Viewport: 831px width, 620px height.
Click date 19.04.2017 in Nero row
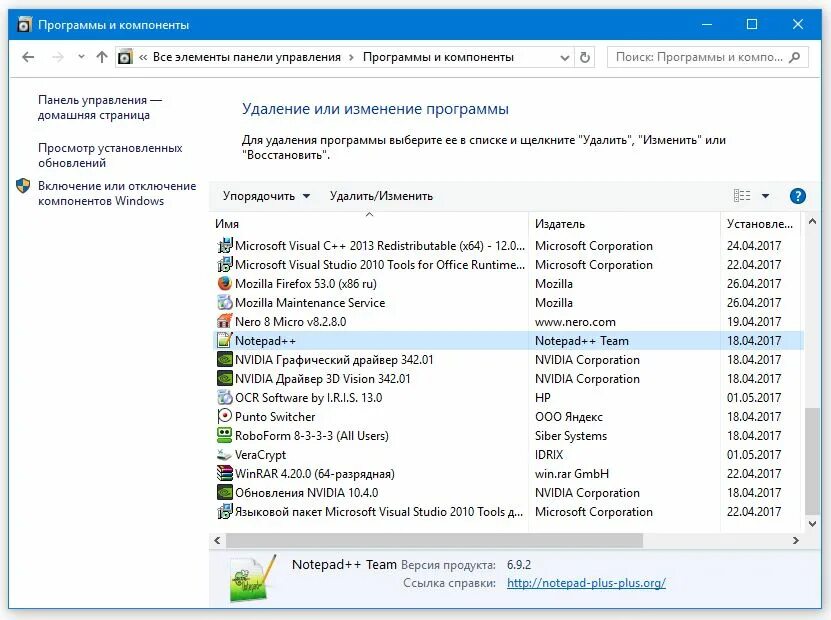(754, 322)
